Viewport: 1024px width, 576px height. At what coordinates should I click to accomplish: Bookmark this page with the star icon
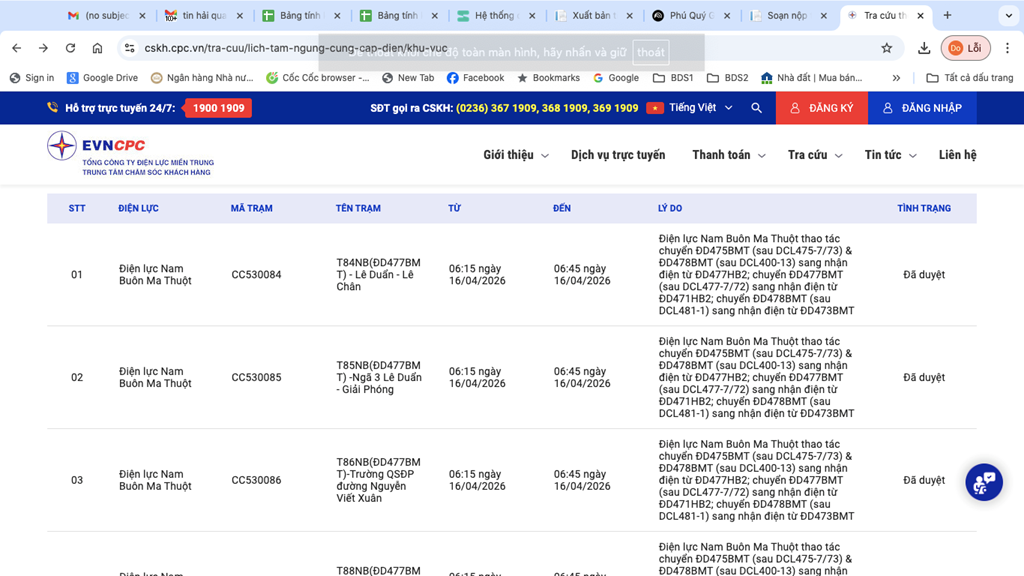pyautogui.click(x=886, y=48)
